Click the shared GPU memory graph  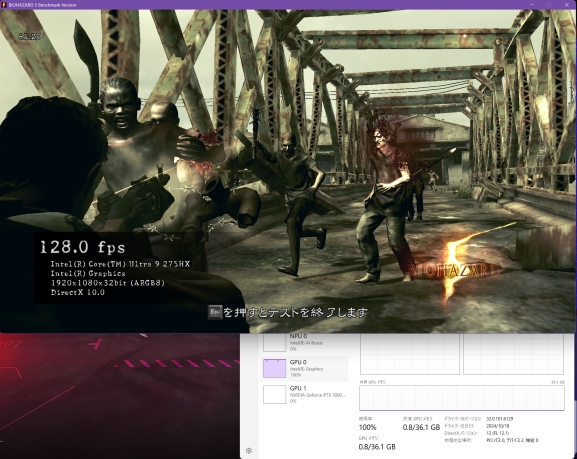coord(462,398)
